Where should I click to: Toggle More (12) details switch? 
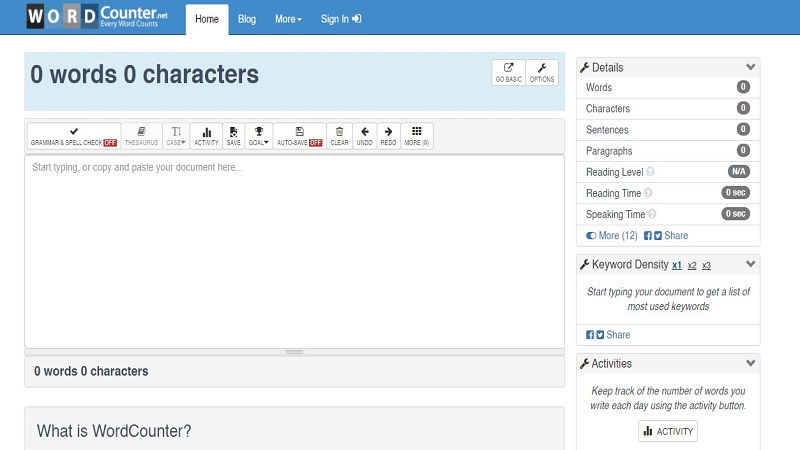[x=612, y=236]
